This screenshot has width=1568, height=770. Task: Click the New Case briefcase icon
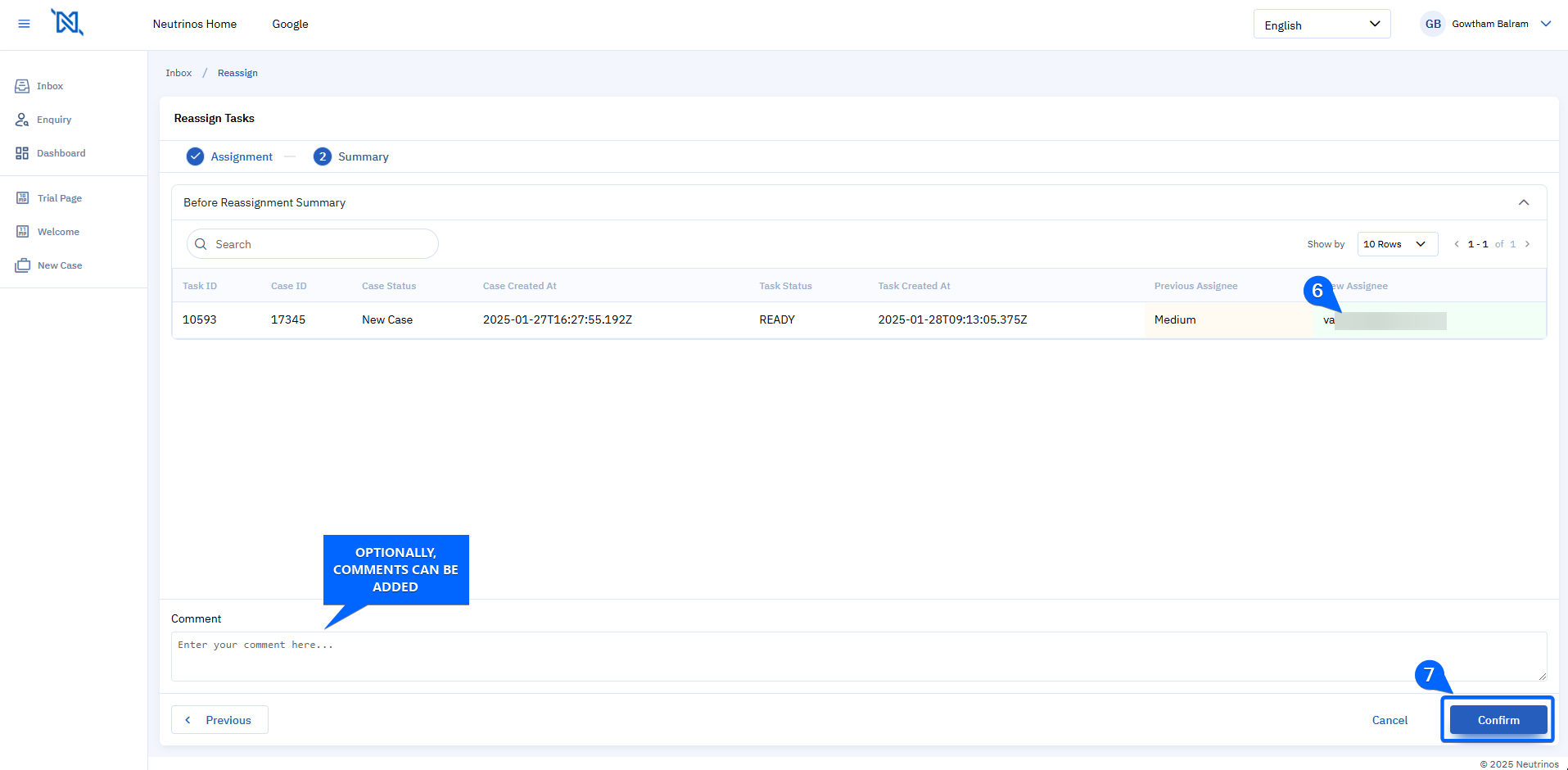23,265
